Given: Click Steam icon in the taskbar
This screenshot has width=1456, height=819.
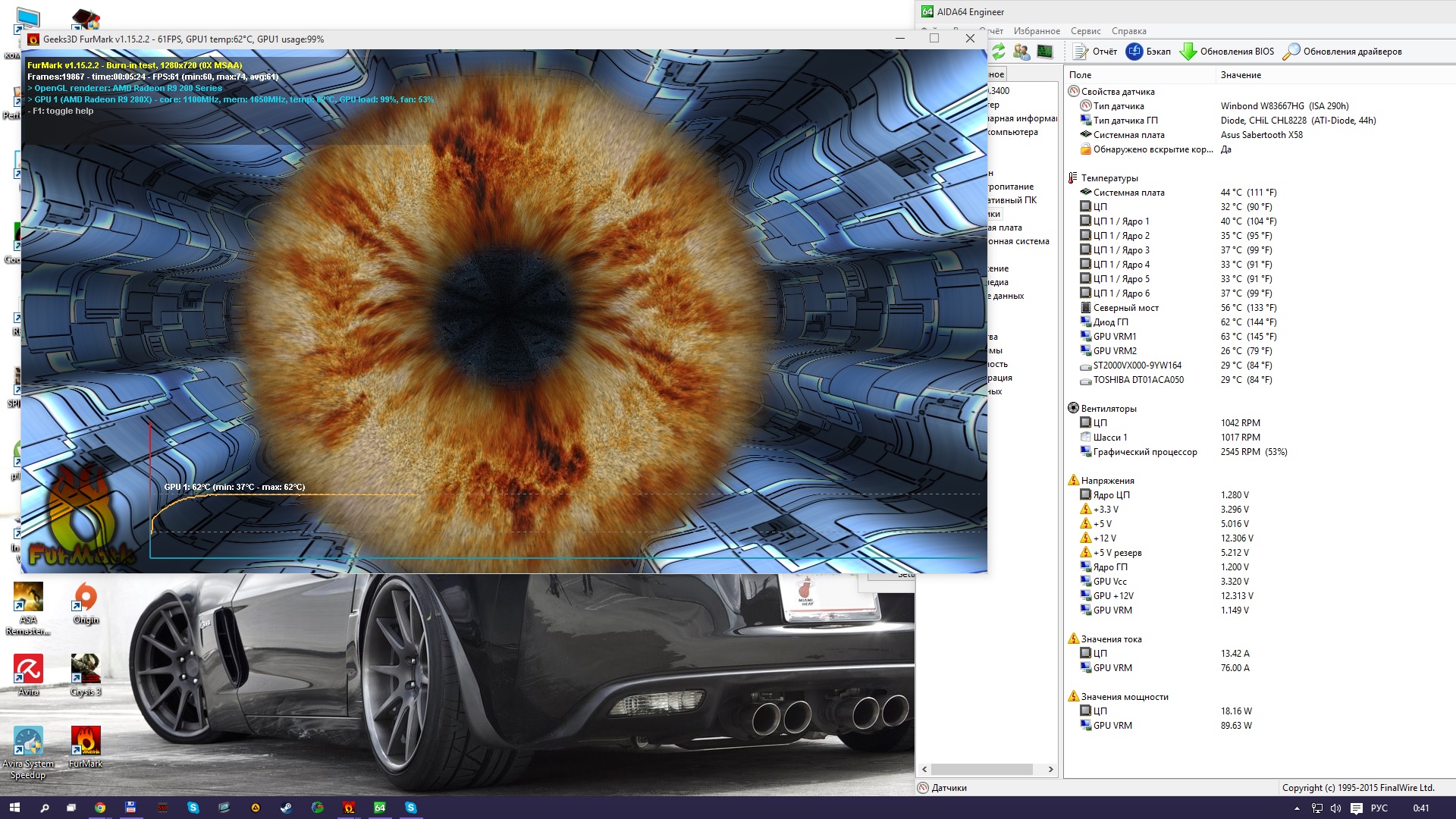Looking at the screenshot, I should [286, 808].
